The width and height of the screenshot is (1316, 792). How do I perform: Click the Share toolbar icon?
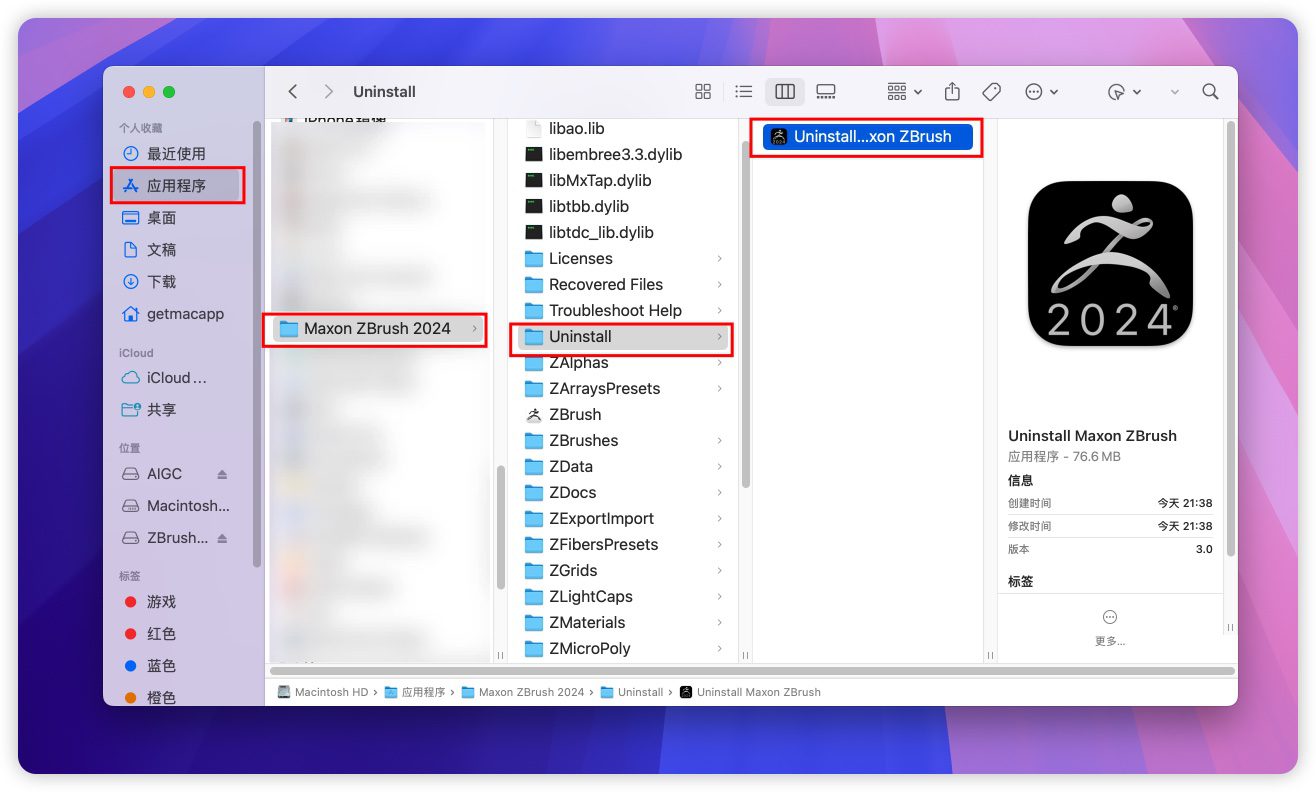pyautogui.click(x=952, y=92)
